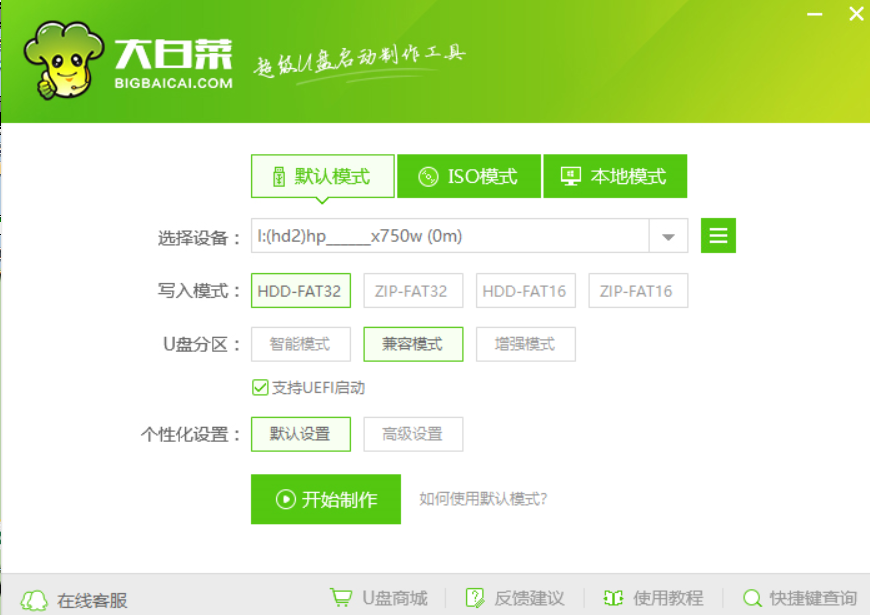Open the 如何使用默认模式? help link

[x=483, y=499]
